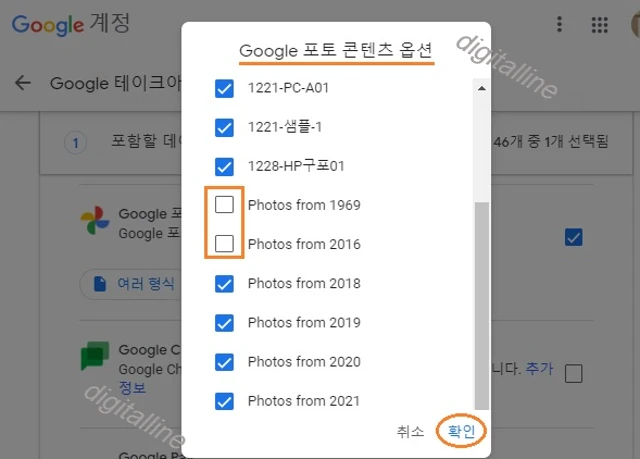
Task: Uncheck the 1221-샘플-1 album checkbox
Action: pyautogui.click(x=224, y=128)
